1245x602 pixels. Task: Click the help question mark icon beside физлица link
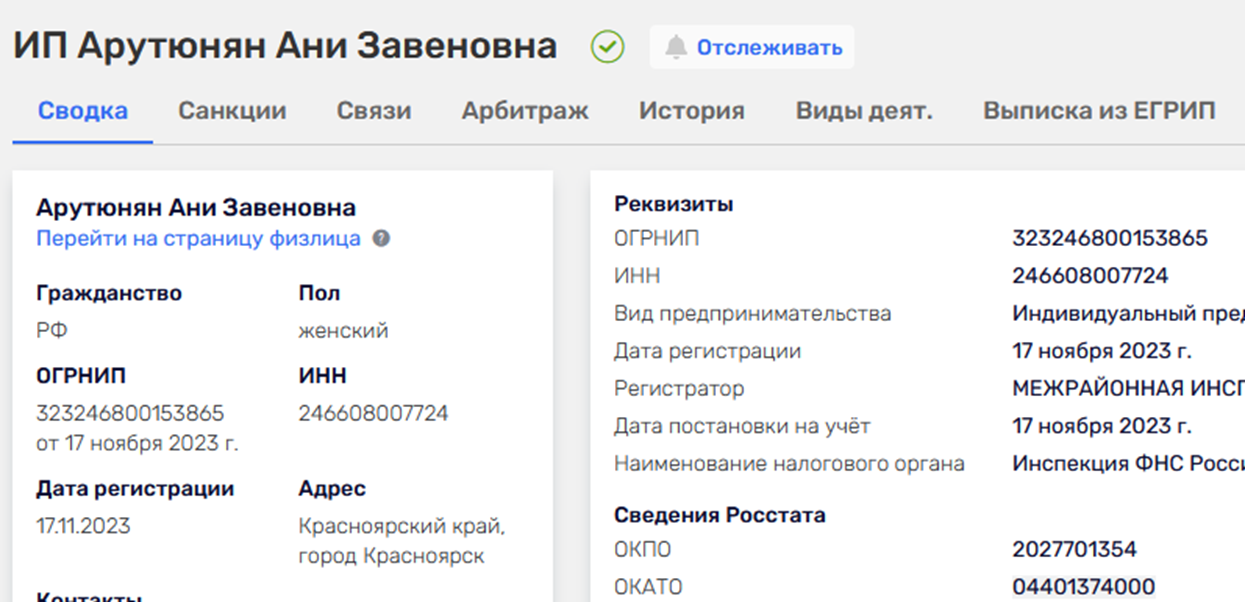(381, 239)
